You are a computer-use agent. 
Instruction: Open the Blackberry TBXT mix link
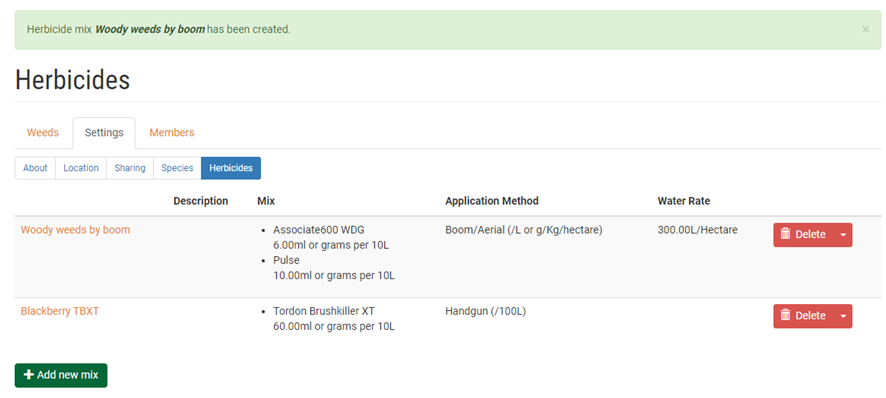60,312
